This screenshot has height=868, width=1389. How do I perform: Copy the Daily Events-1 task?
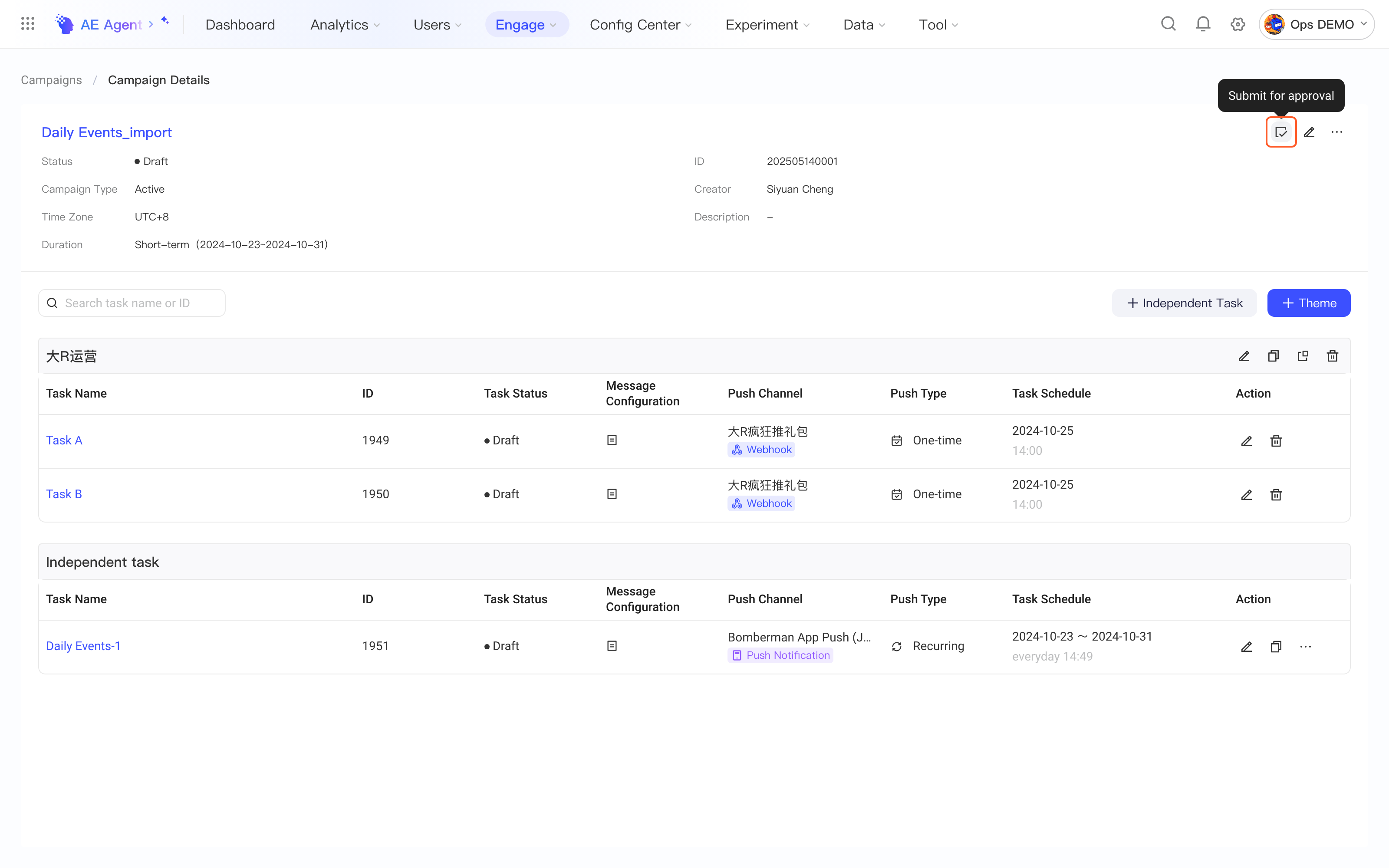[1276, 647]
